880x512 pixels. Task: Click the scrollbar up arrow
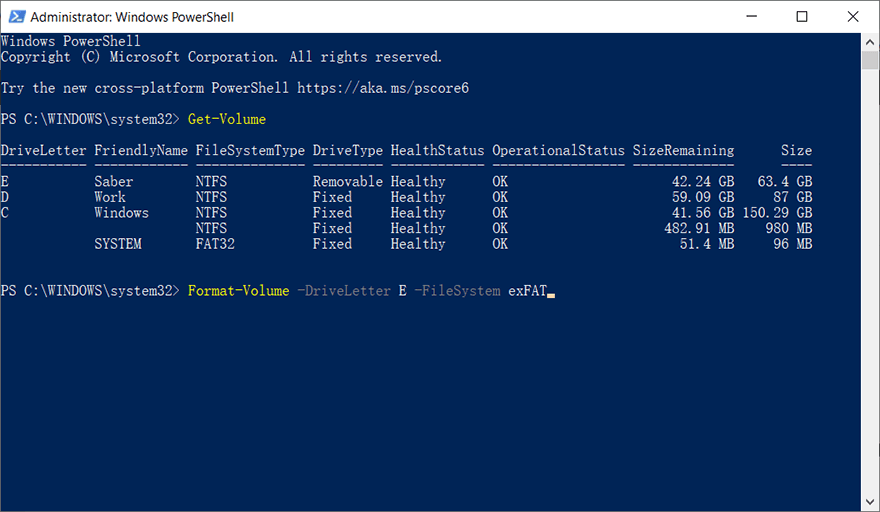(870, 41)
